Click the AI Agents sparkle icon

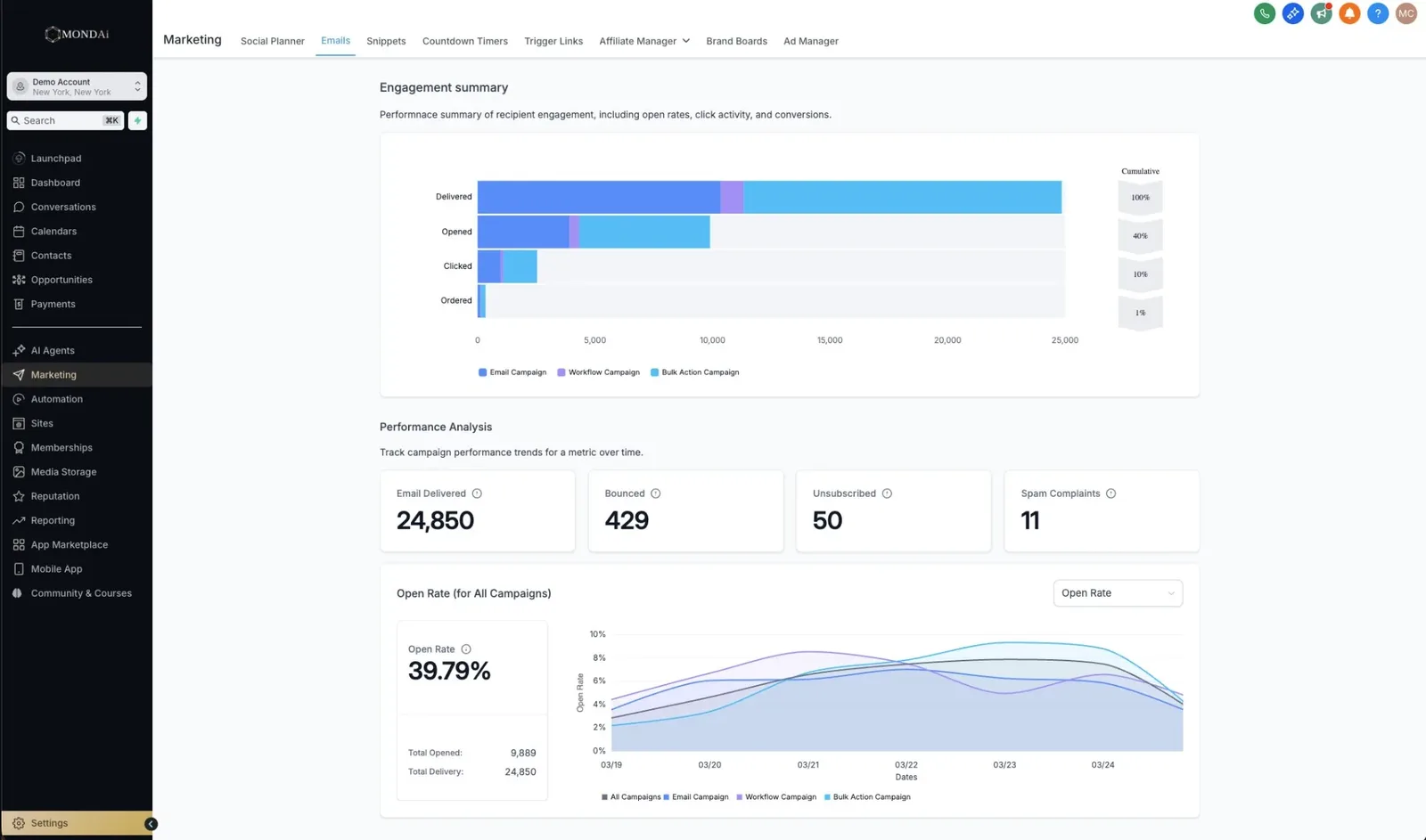pos(19,350)
